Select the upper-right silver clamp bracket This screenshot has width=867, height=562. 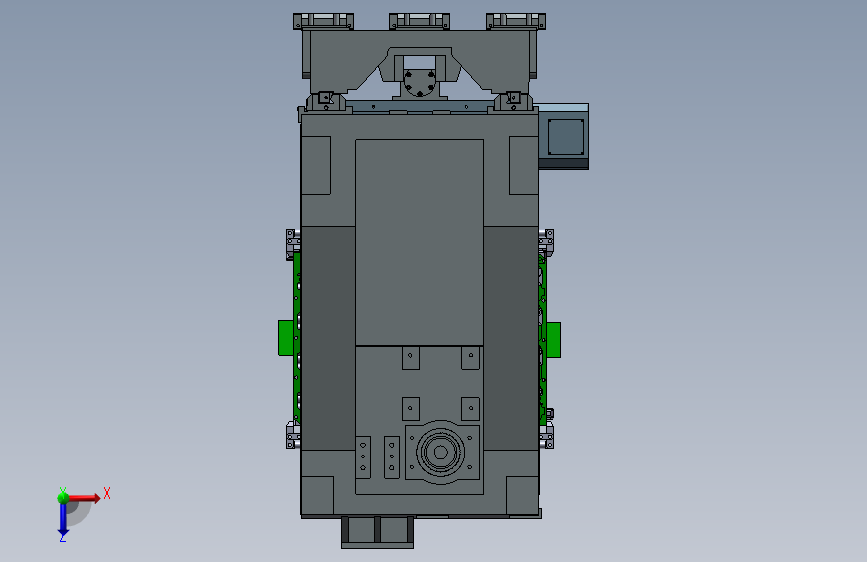pyautogui.click(x=546, y=243)
